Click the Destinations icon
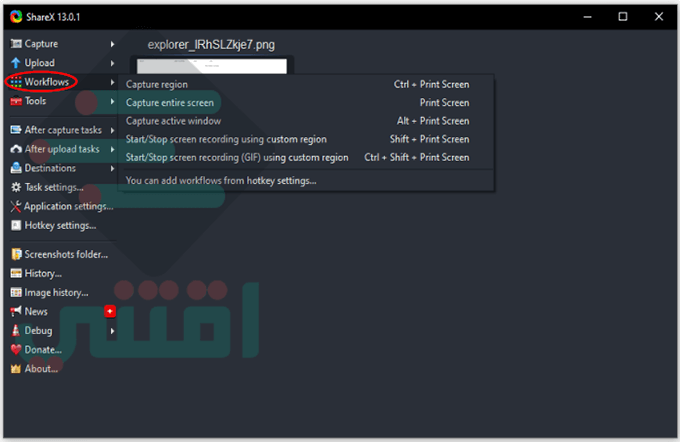Image resolution: width=680 pixels, height=442 pixels. [x=16, y=168]
